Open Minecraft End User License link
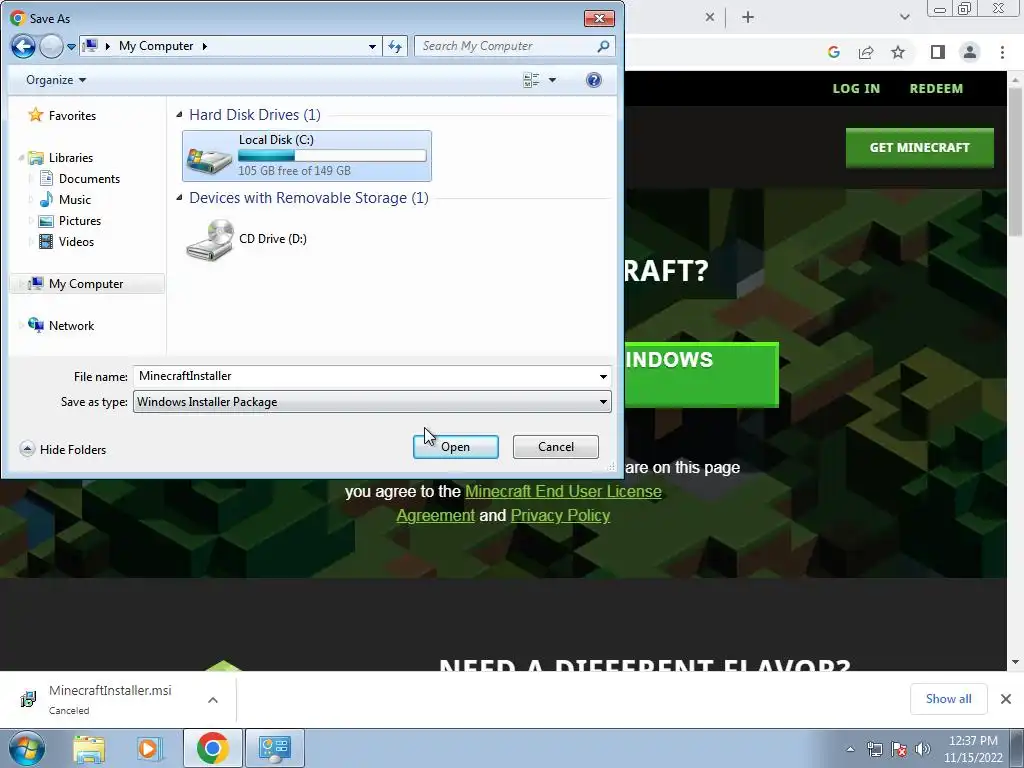Viewport: 1024px width, 768px height. pyautogui.click(x=563, y=491)
